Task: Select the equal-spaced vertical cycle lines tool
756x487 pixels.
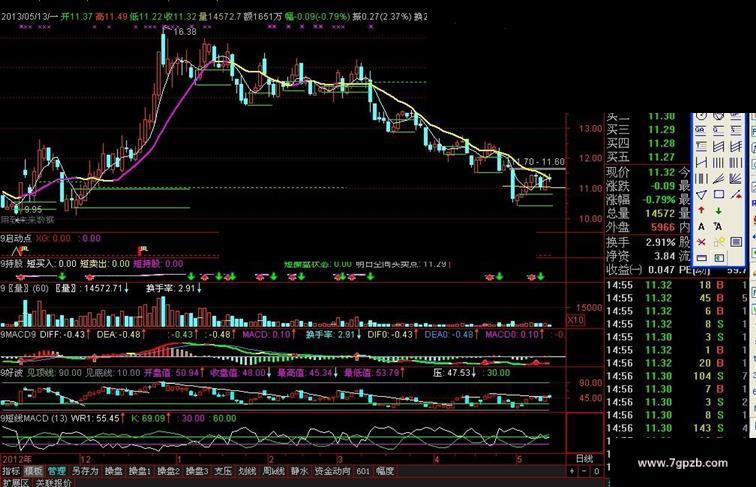Action: coord(718,162)
